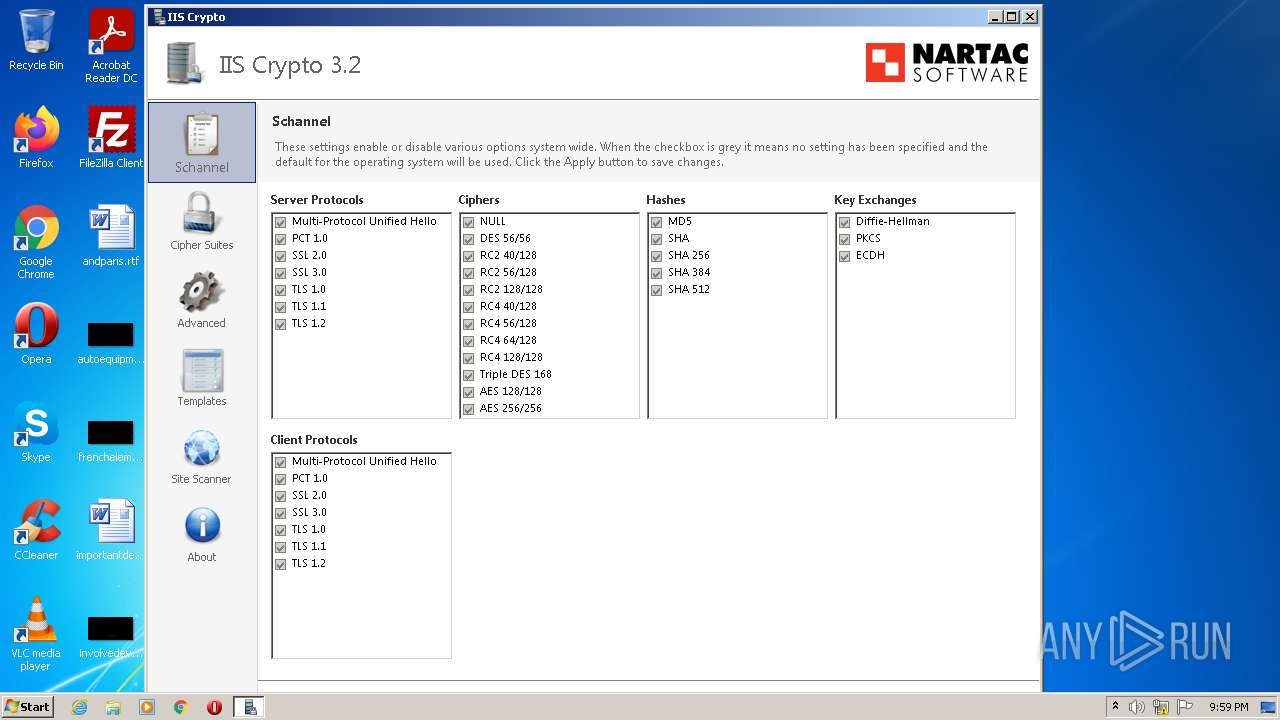Open the Cipher Suites padlock section
Screen dimensions: 1280x720
(202, 221)
